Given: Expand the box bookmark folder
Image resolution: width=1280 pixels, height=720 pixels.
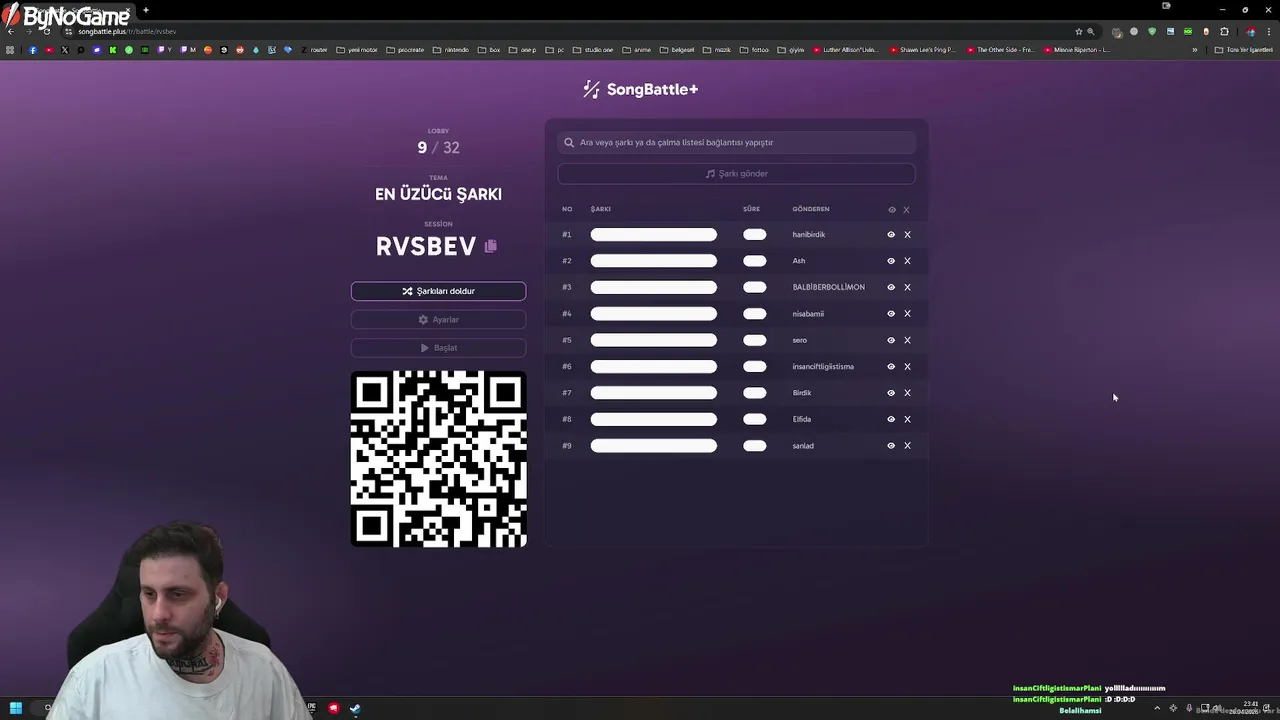Looking at the screenshot, I should (x=489, y=50).
